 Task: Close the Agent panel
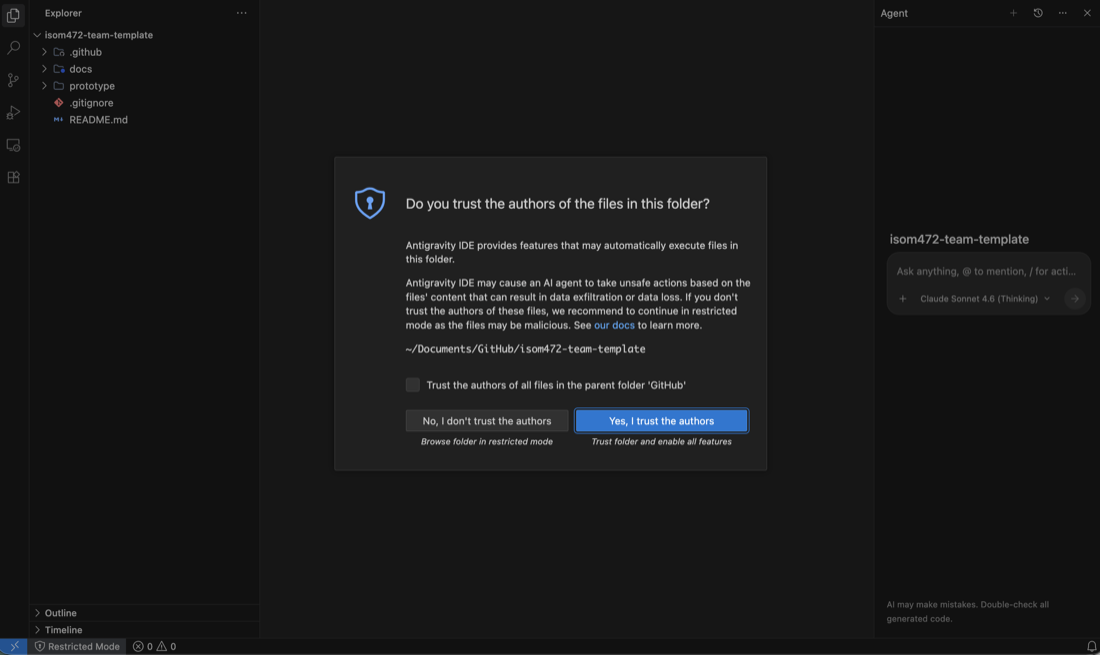pyautogui.click(x=1087, y=13)
